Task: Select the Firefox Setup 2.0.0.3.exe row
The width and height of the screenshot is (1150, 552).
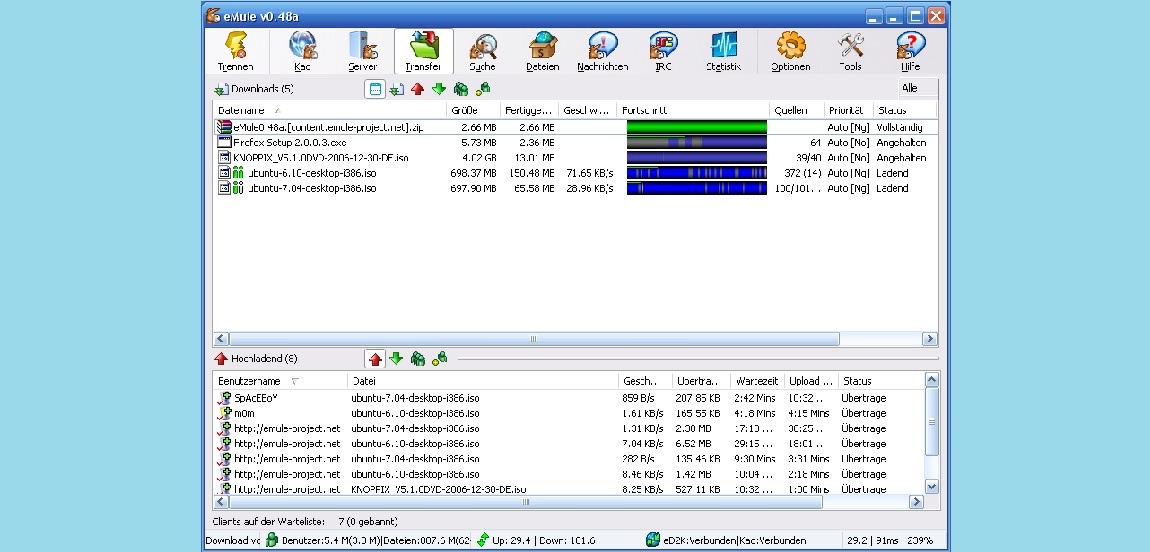Action: coord(576,142)
